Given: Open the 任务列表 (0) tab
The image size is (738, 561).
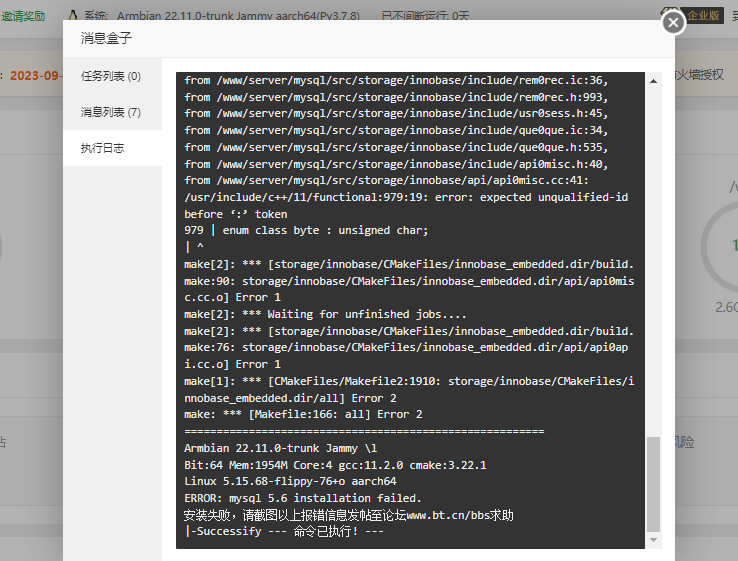Looking at the screenshot, I should [x=112, y=76].
